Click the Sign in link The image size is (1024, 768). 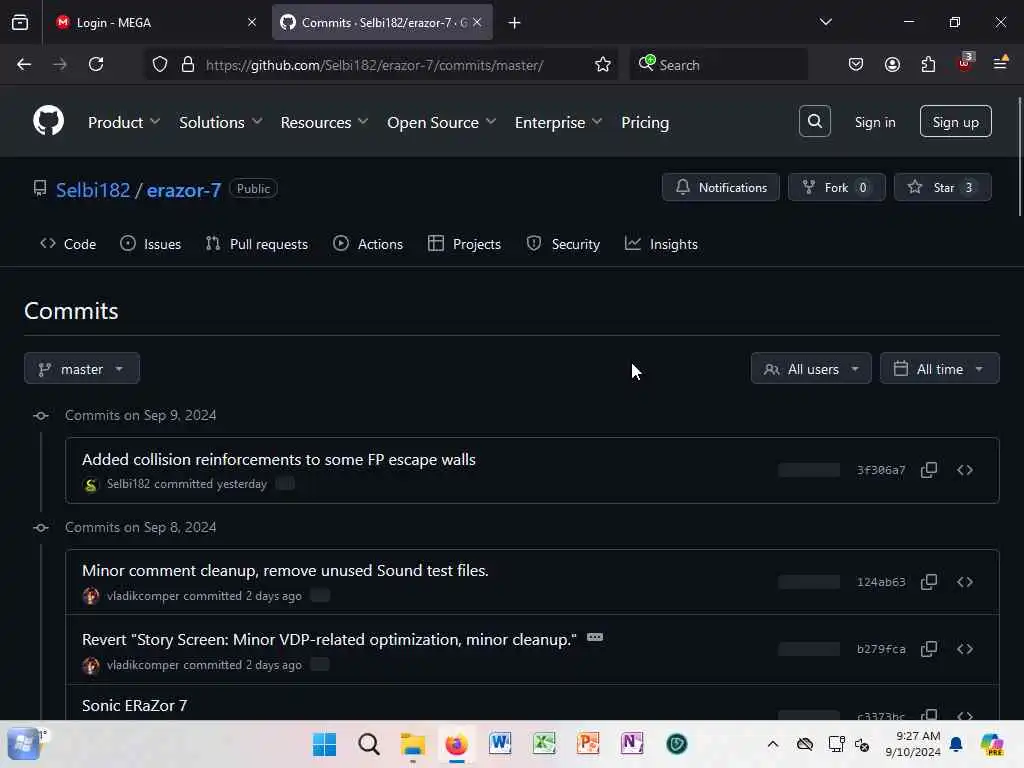pos(874,121)
